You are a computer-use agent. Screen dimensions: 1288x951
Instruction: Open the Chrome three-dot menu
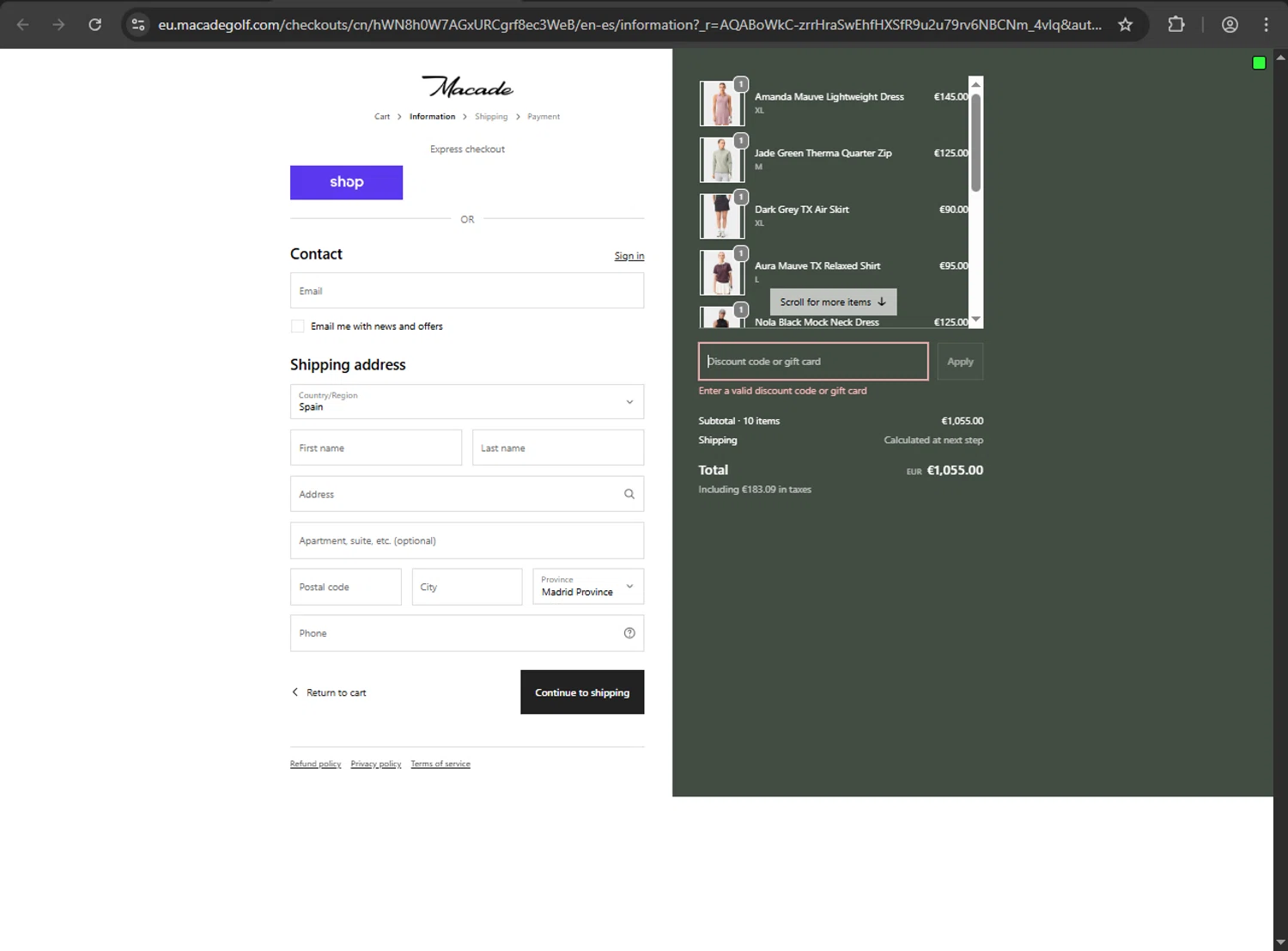(1266, 24)
